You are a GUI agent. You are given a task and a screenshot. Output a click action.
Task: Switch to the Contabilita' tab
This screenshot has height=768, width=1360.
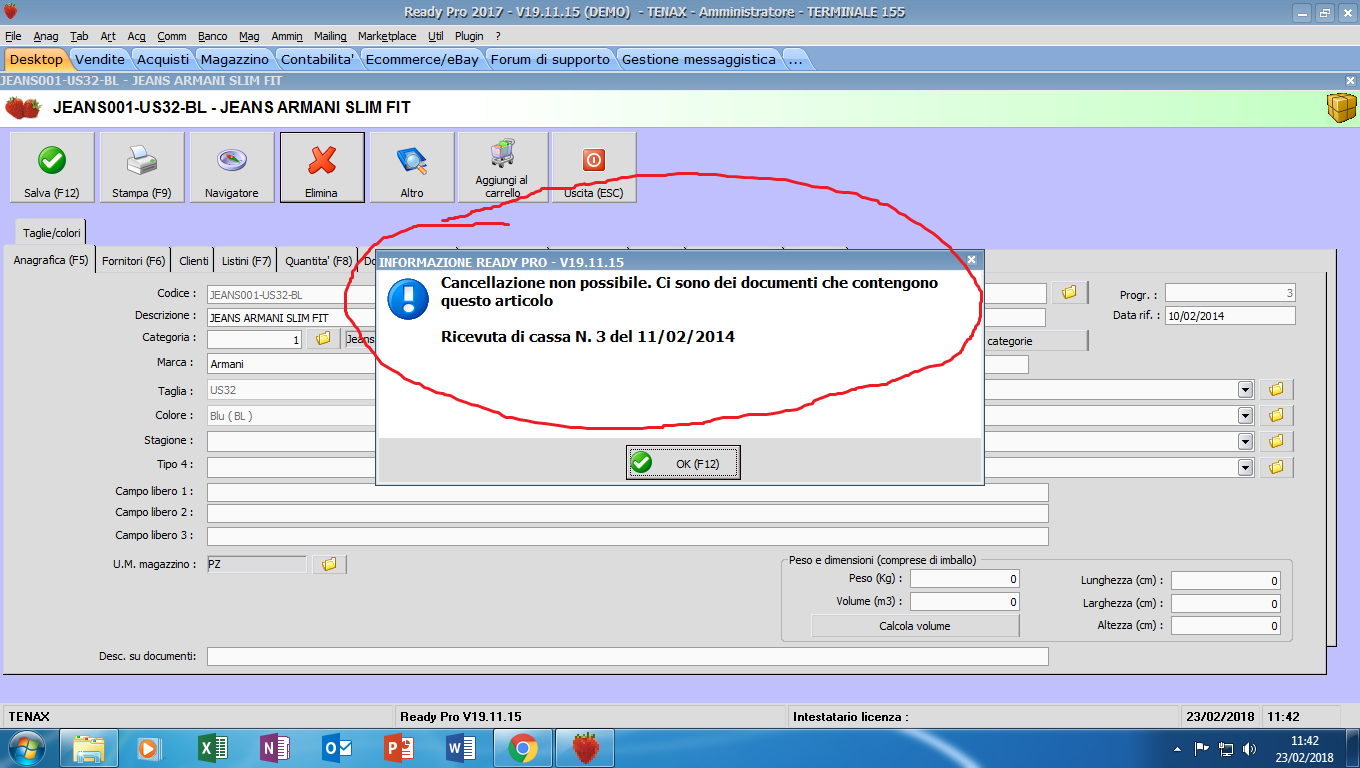tap(317, 59)
